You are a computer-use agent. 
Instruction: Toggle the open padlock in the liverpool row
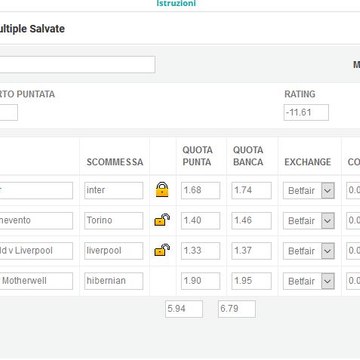pyautogui.click(x=162, y=250)
